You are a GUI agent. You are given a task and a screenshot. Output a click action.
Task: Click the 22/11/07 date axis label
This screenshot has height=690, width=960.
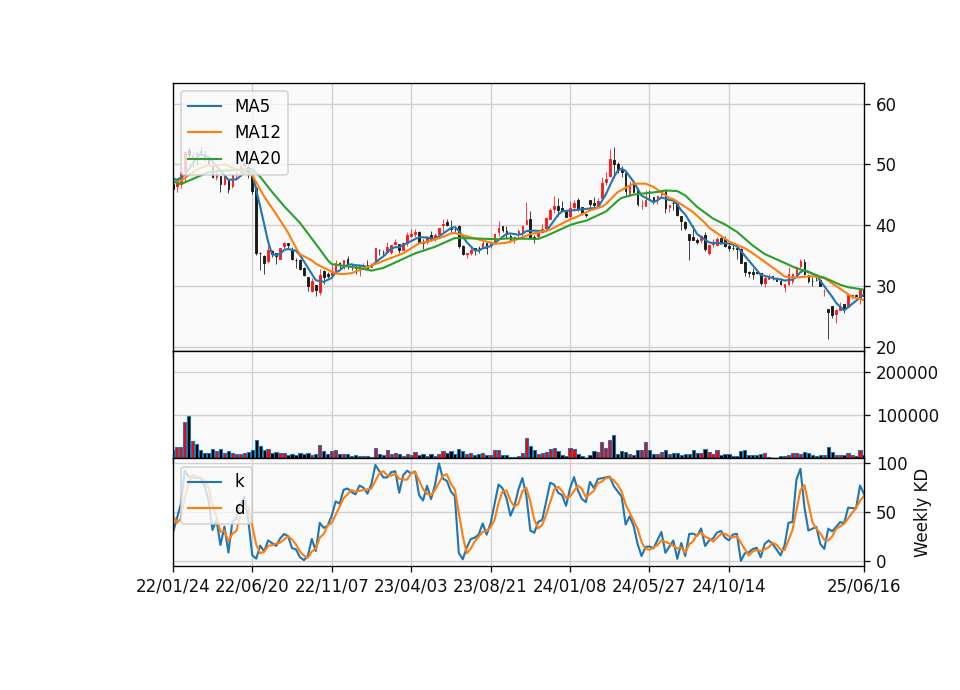332,586
